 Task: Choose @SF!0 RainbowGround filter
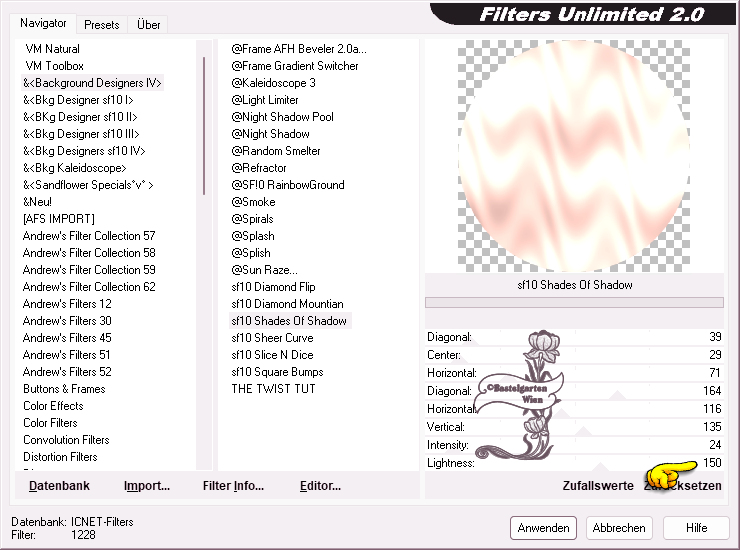[x=288, y=185]
